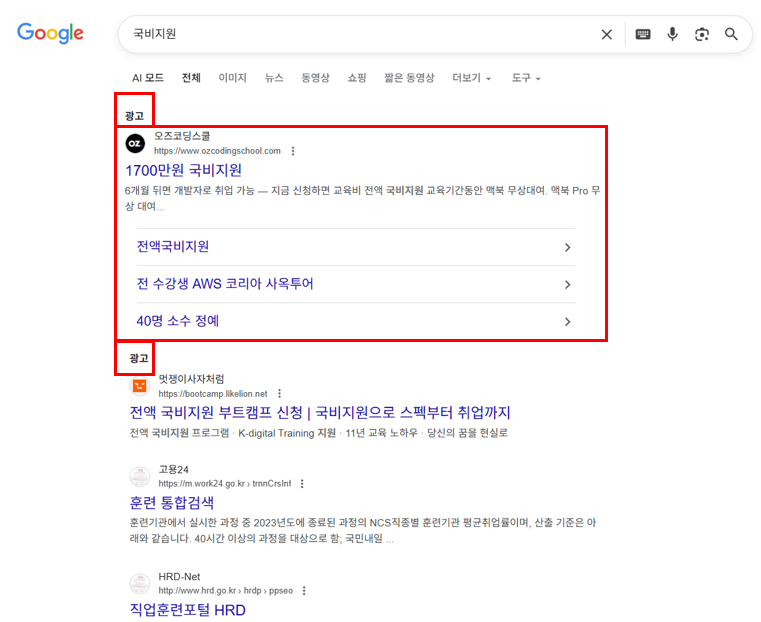This screenshot has width=761, height=622.
Task: Switch to the 이미지 tab
Action: [232, 78]
